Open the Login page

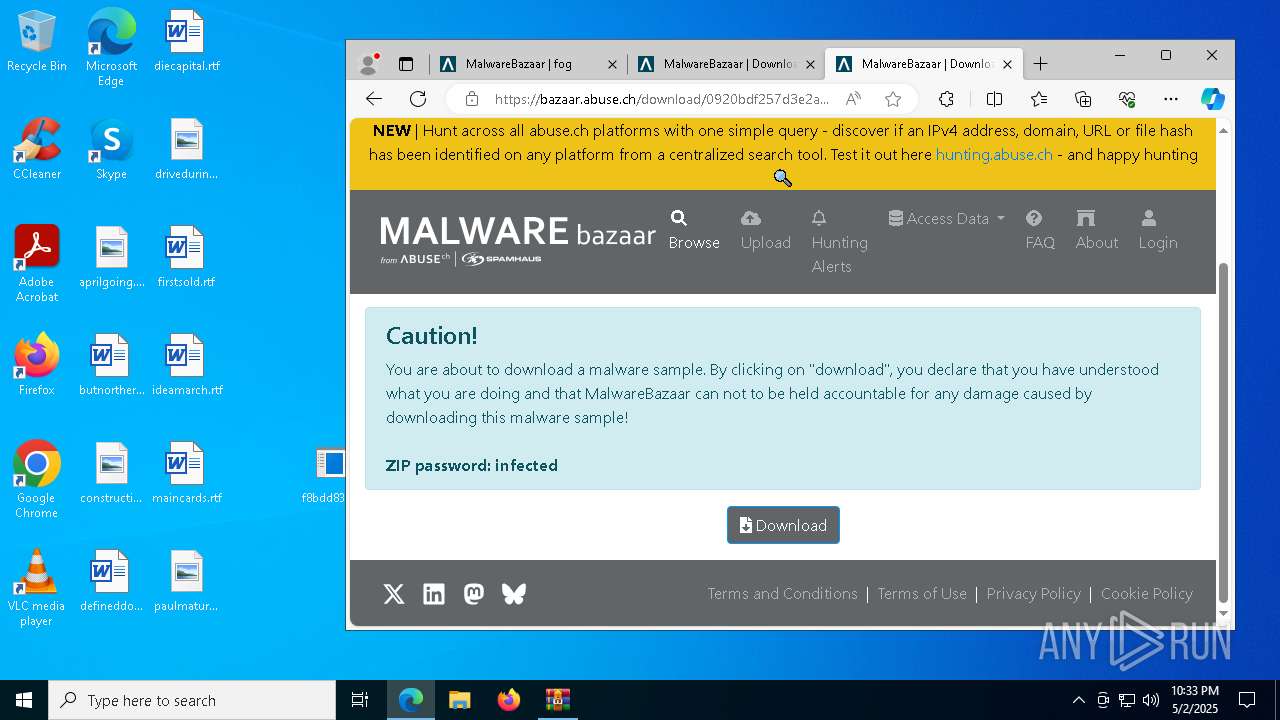1158,230
